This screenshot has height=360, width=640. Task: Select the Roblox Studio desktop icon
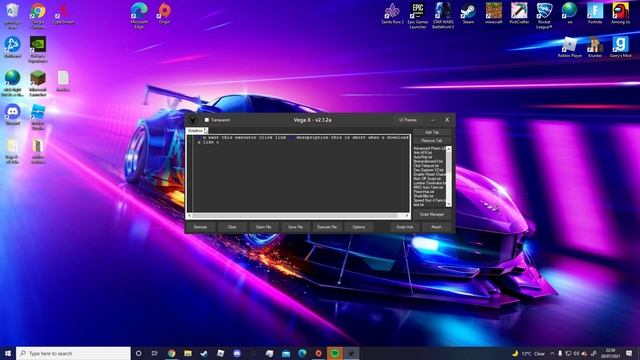pos(38,117)
